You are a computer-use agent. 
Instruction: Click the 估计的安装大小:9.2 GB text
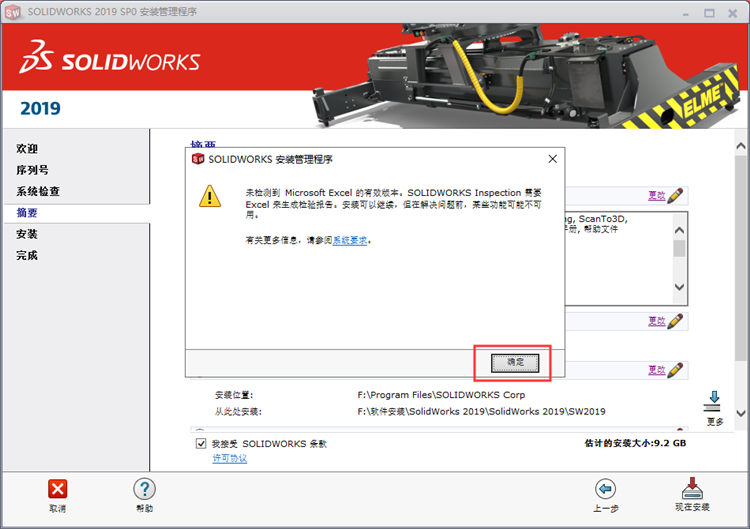tap(635, 443)
